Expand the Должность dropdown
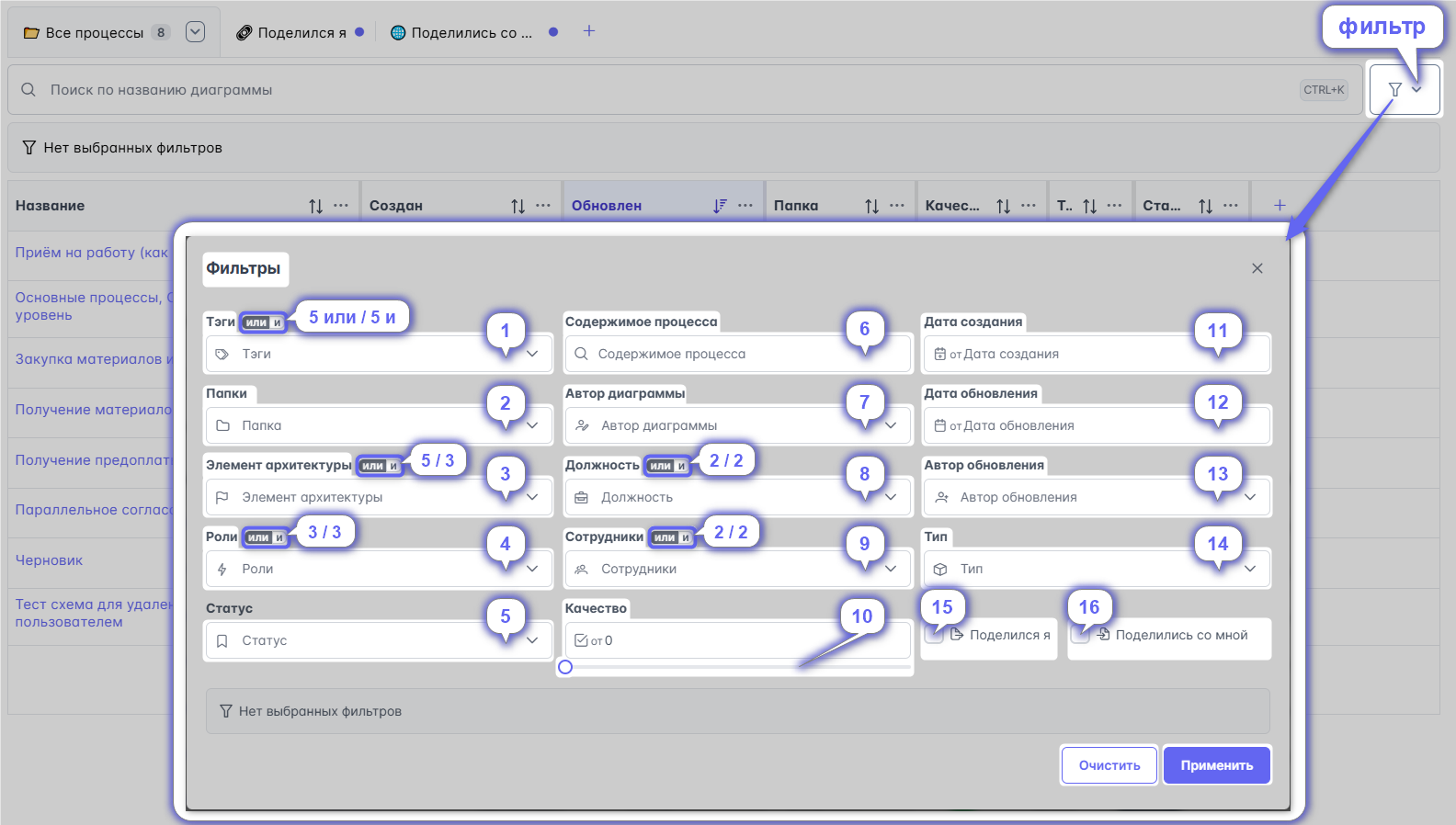Image resolution: width=1456 pixels, height=825 pixels. click(891, 497)
